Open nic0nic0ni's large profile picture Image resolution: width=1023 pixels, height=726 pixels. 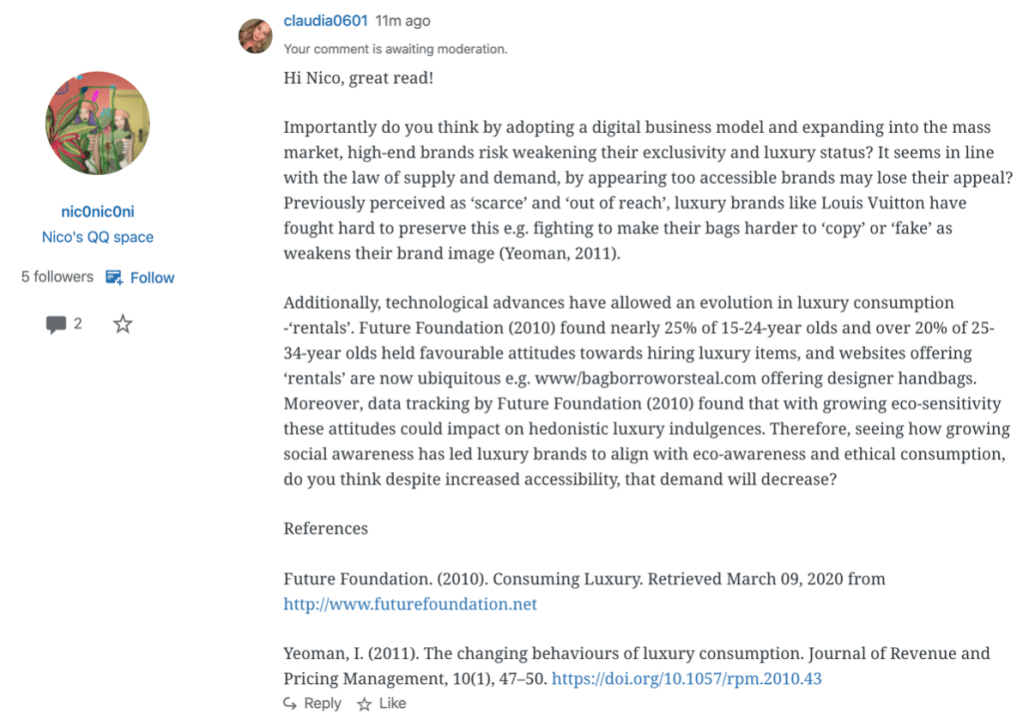[98, 123]
